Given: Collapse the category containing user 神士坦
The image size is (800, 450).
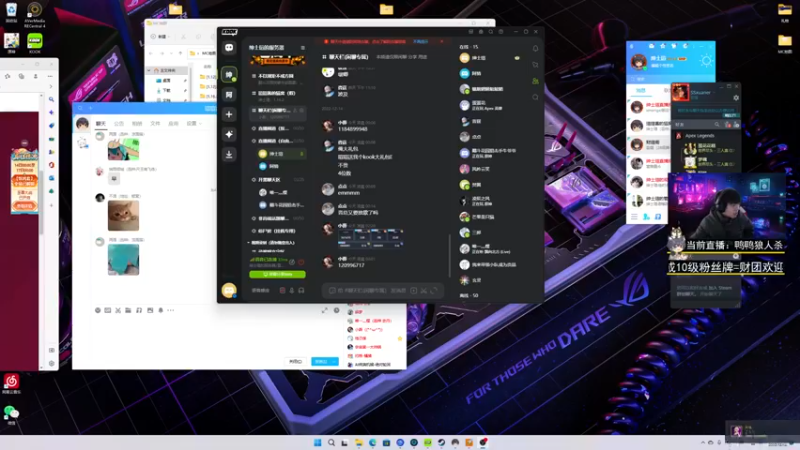Looking at the screenshot, I should 254,141.
